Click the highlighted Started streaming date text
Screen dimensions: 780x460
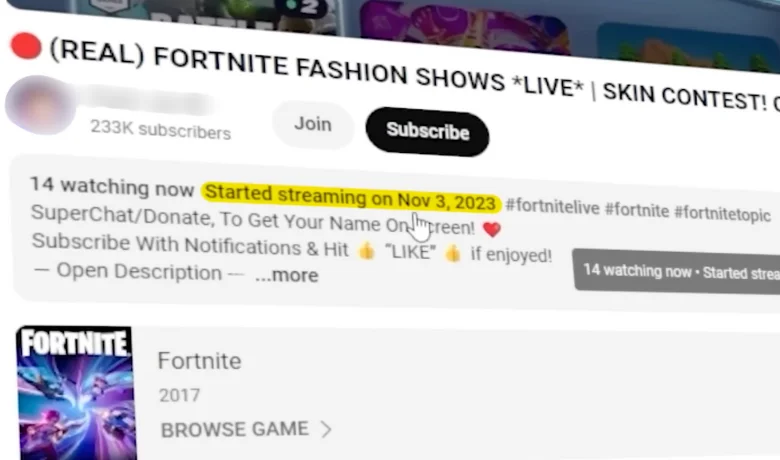(351, 197)
